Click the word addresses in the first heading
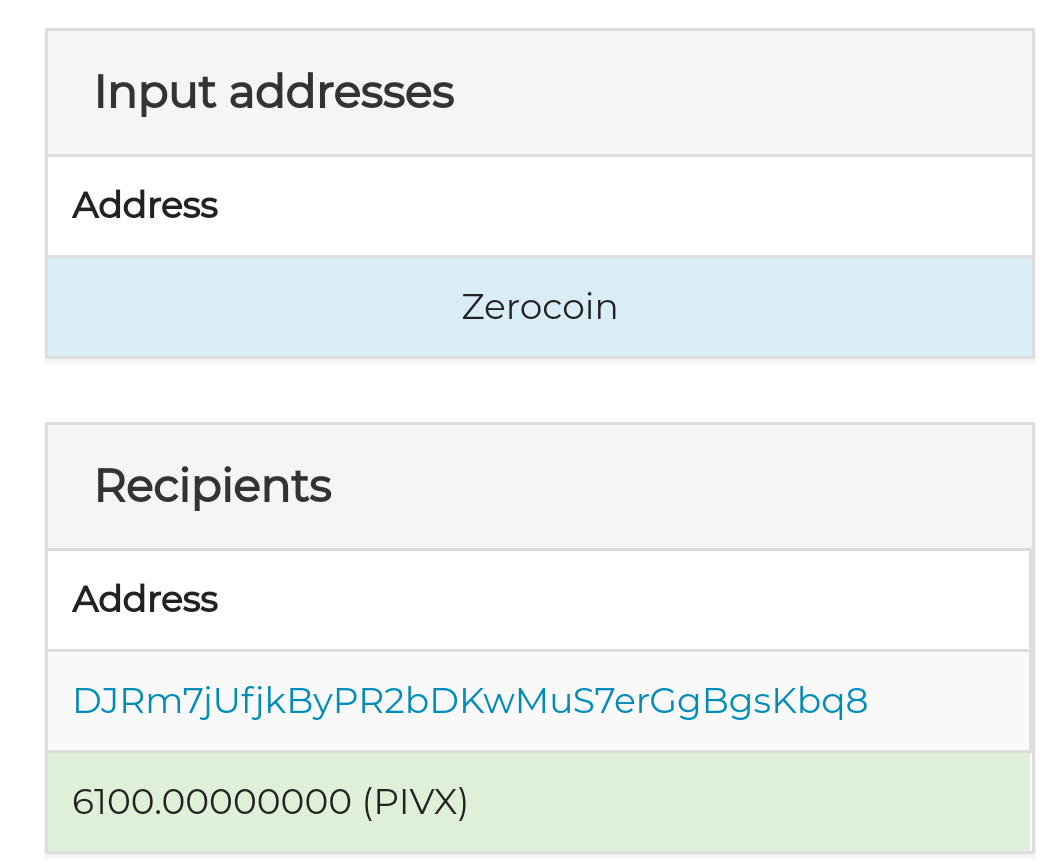Viewport: 1064px width, 865px height. click(341, 92)
